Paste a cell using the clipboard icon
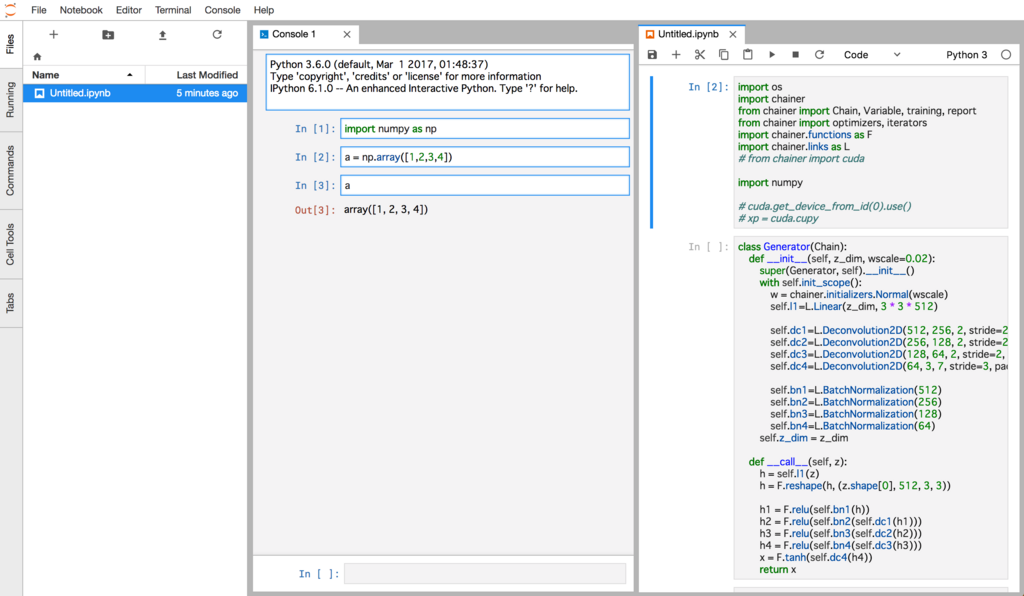1024x596 pixels. click(x=746, y=54)
